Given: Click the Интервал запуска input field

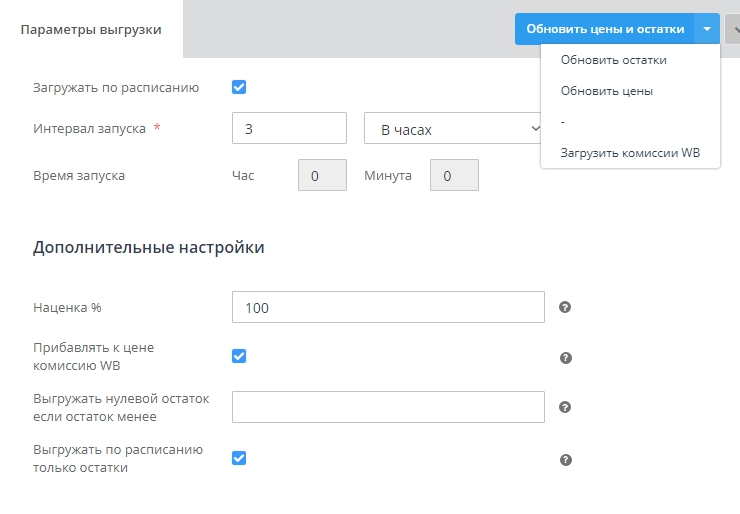Looking at the screenshot, I should click(x=288, y=129).
